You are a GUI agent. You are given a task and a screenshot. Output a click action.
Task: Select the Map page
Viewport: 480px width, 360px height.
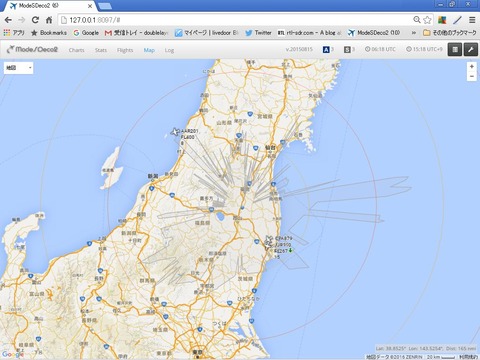tap(149, 50)
